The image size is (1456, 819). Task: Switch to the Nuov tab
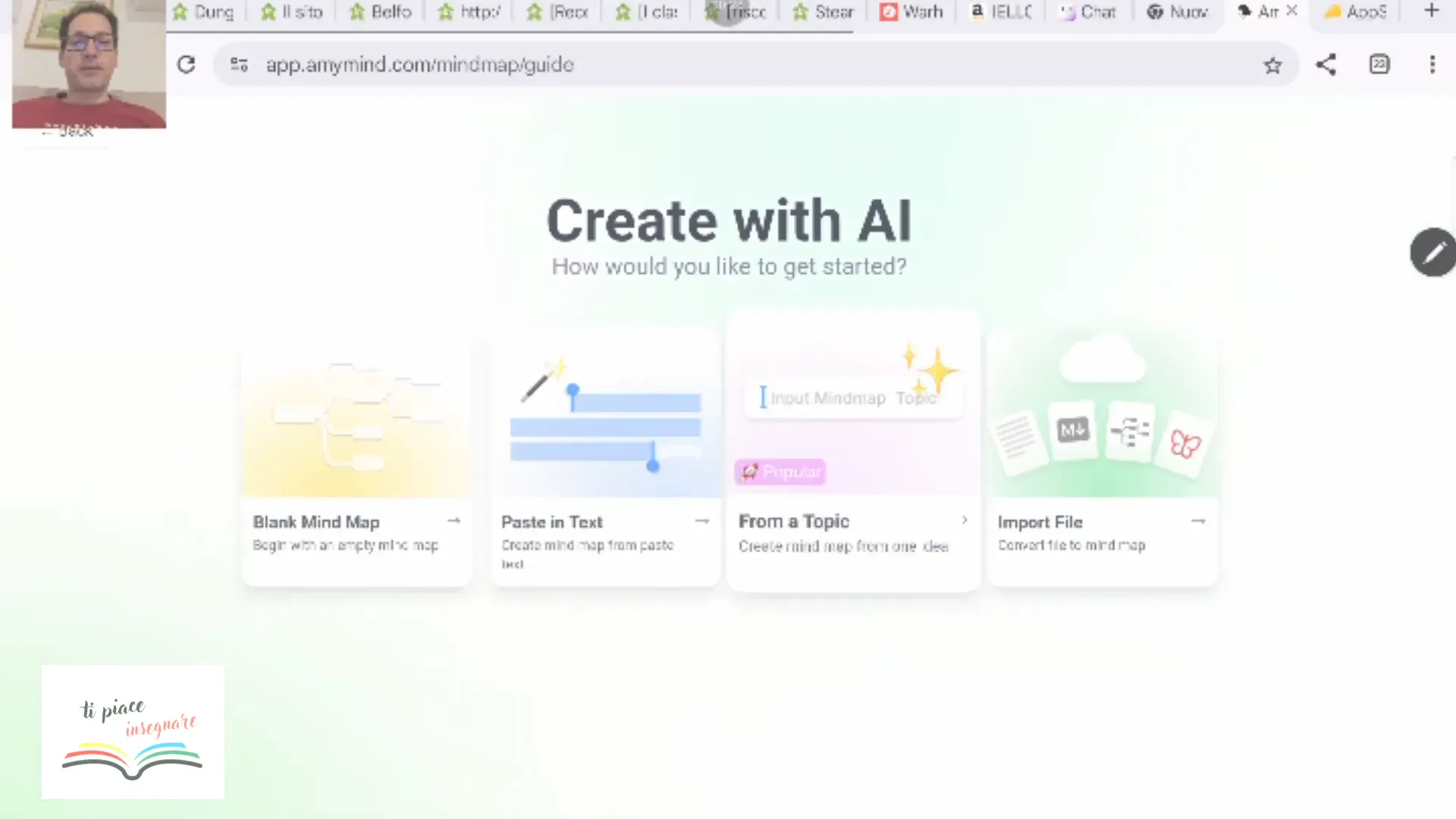1178,11
